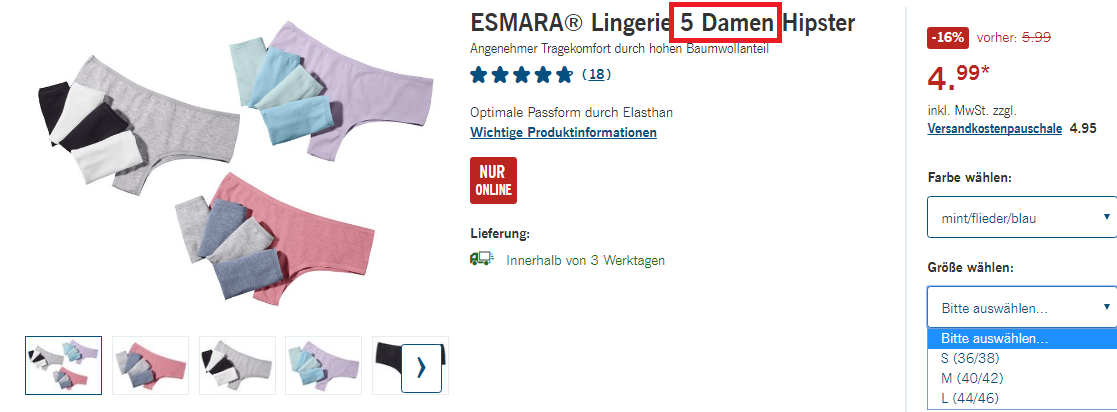Open the Wichtige Produktinformationen link

563,133
